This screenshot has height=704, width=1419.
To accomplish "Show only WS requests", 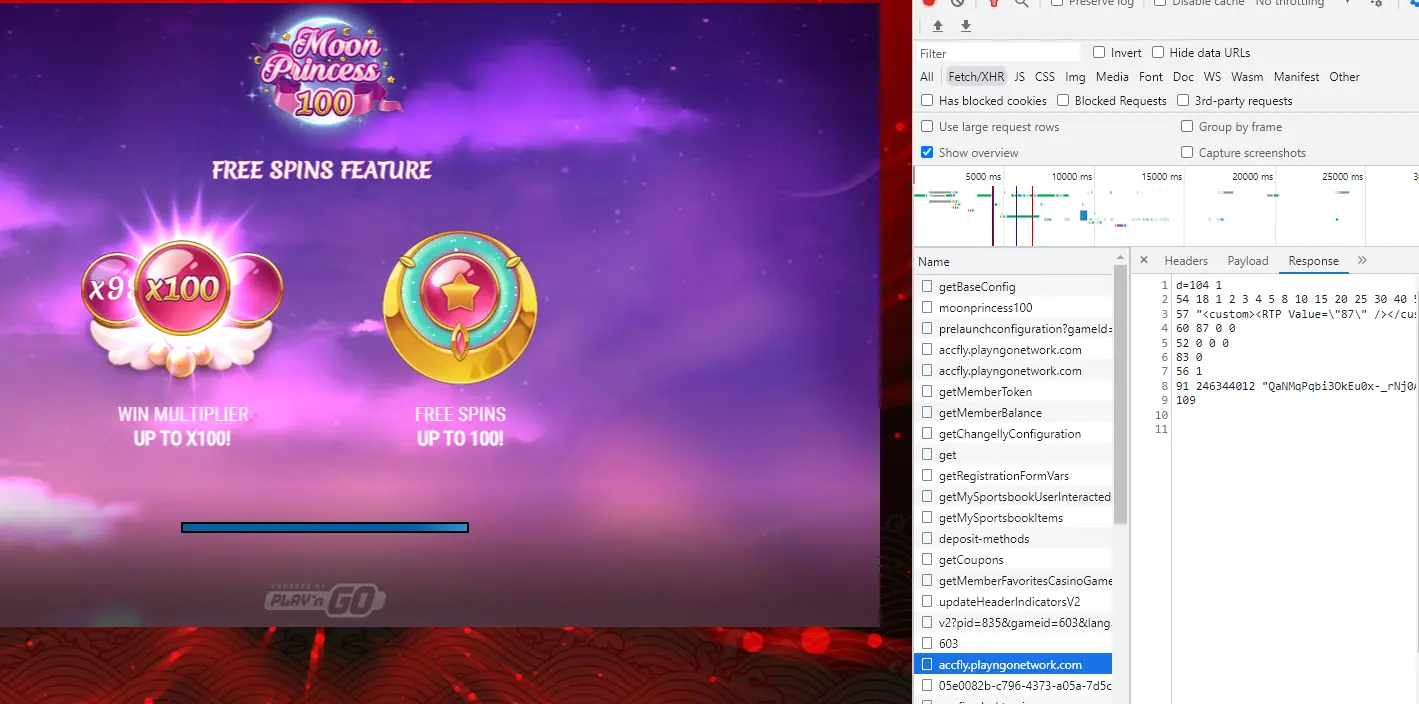I will coord(1212,77).
